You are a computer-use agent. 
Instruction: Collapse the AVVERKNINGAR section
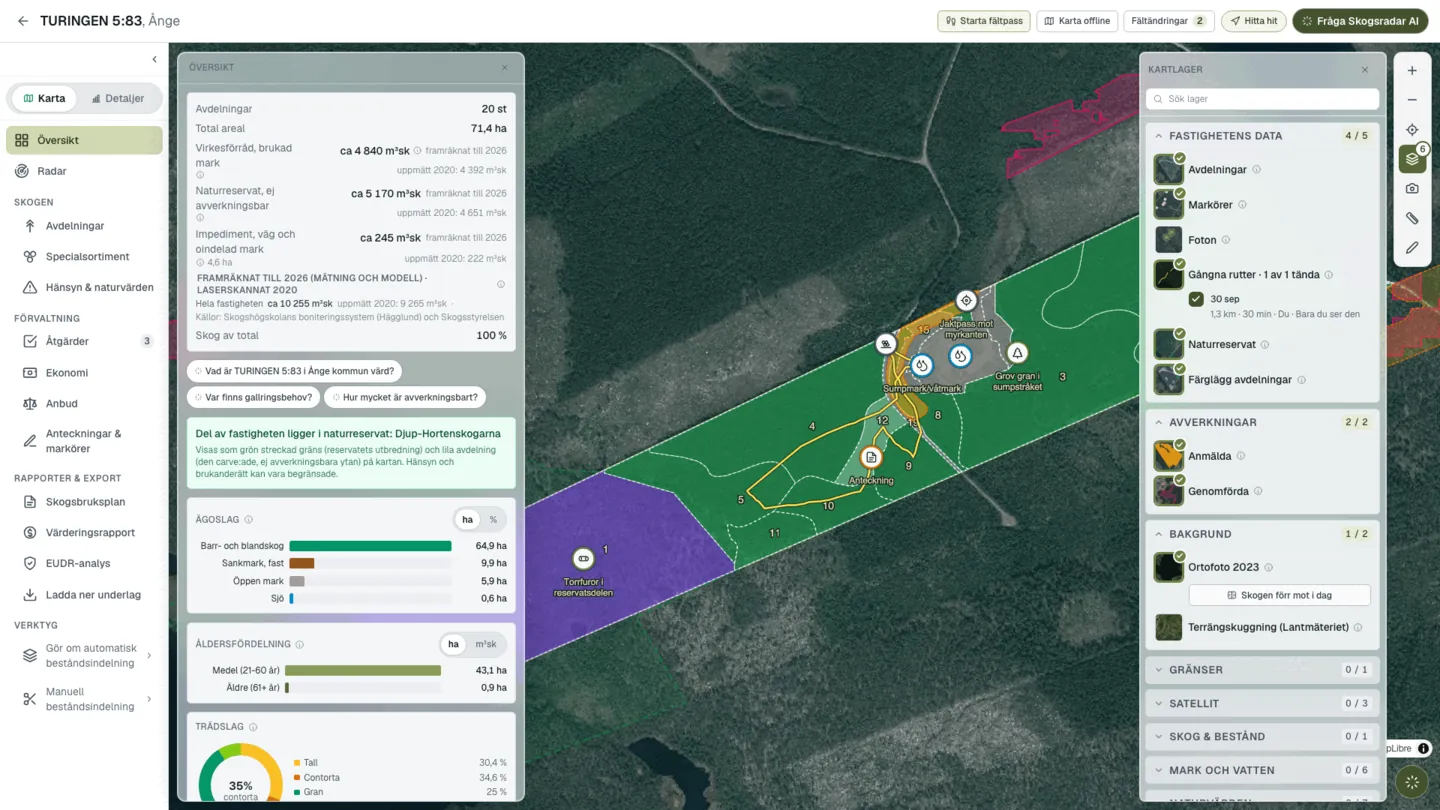[x=1158, y=422]
